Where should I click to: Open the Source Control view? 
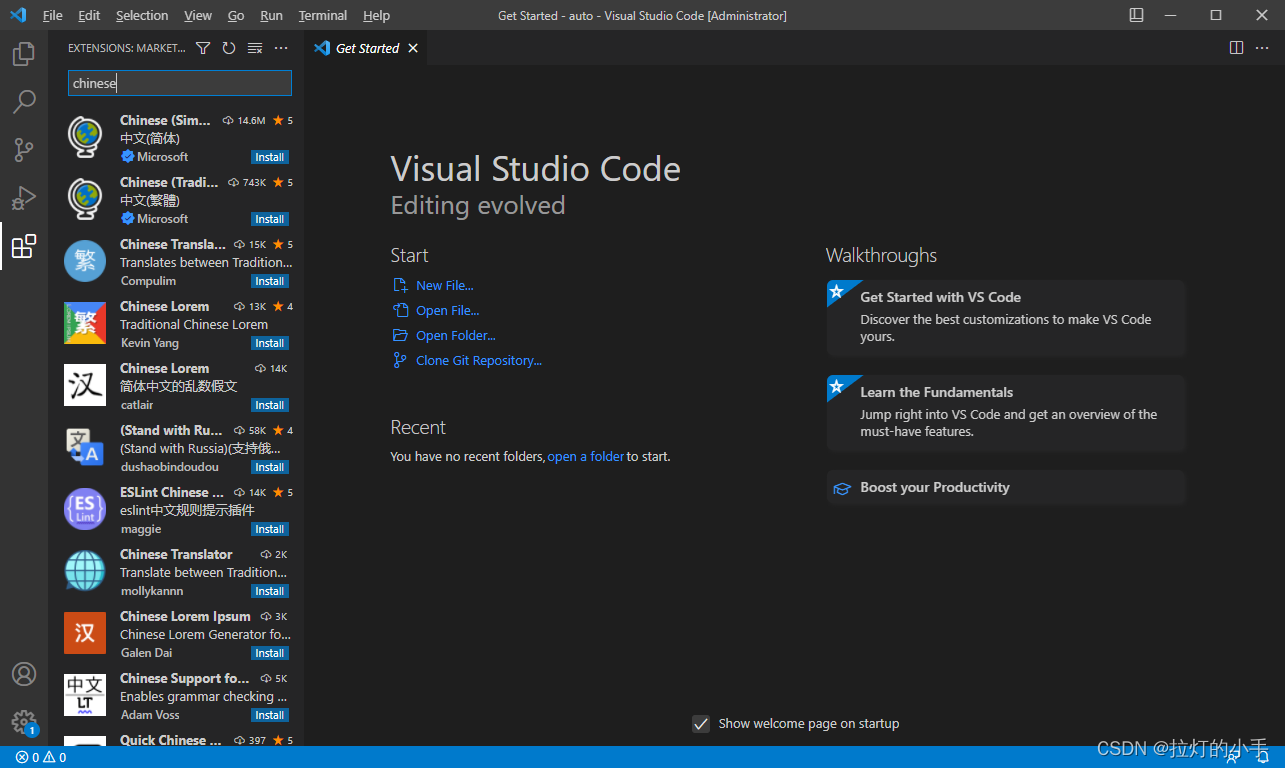coord(24,149)
